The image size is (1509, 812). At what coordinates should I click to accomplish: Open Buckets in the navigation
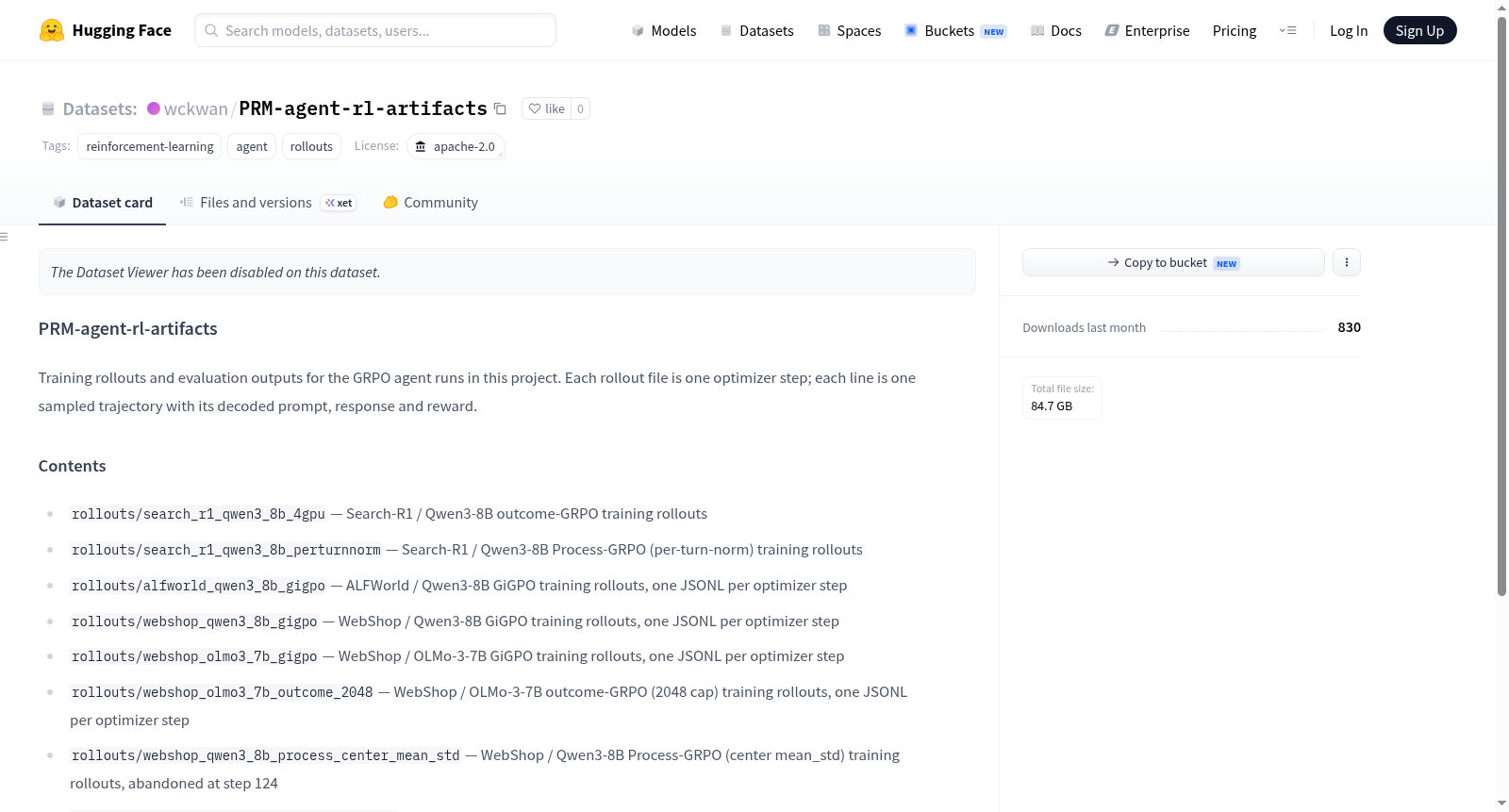pos(955,30)
